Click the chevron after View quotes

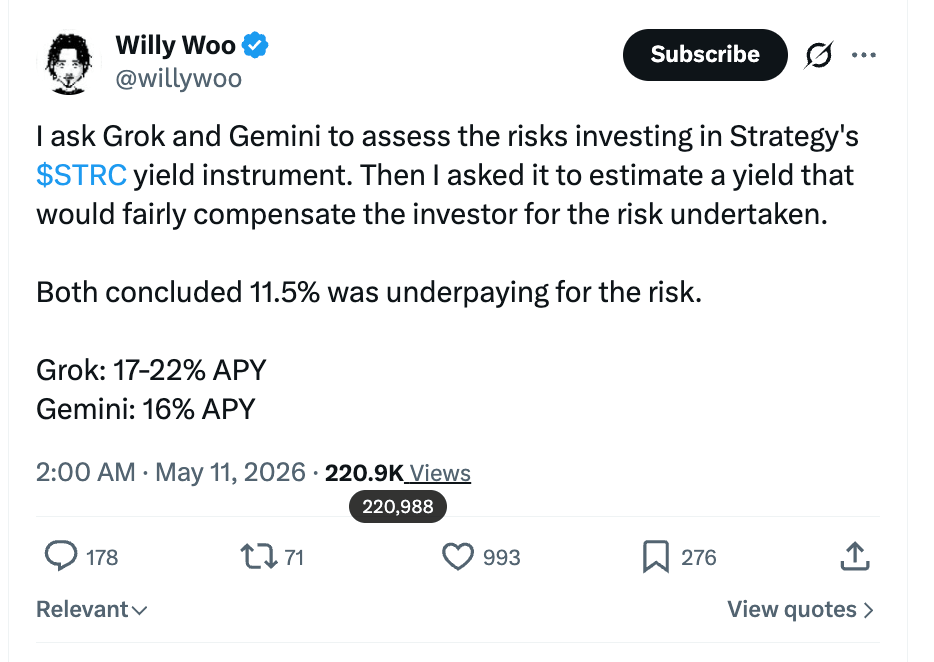[868, 610]
